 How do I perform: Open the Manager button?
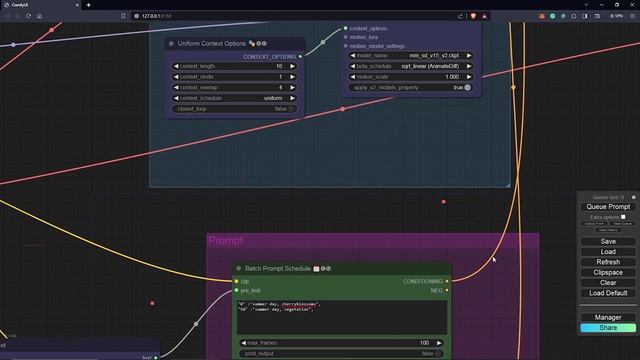pyautogui.click(x=608, y=317)
